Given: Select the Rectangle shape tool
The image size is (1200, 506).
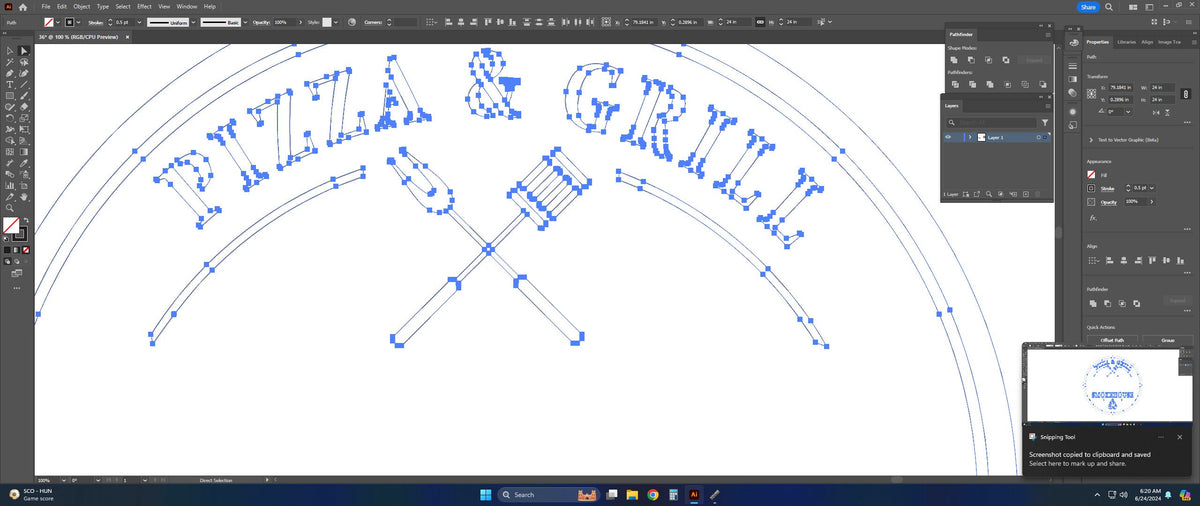Looking at the screenshot, I should (x=10, y=95).
